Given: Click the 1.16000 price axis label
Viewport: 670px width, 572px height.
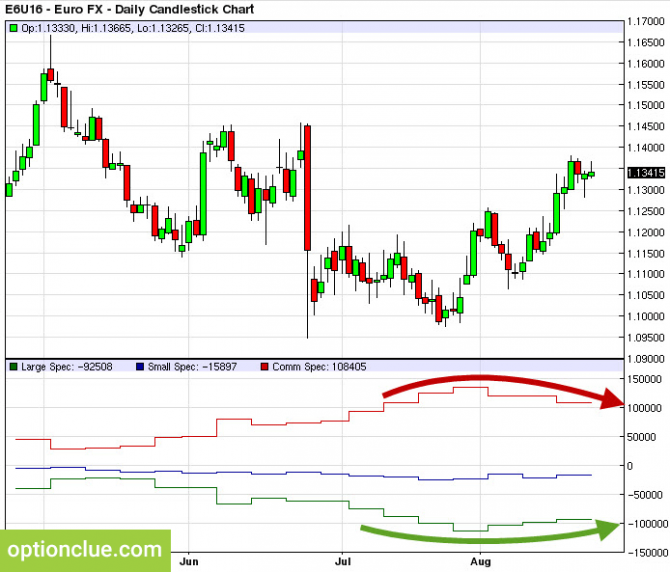Looking at the screenshot, I should pos(646,64).
